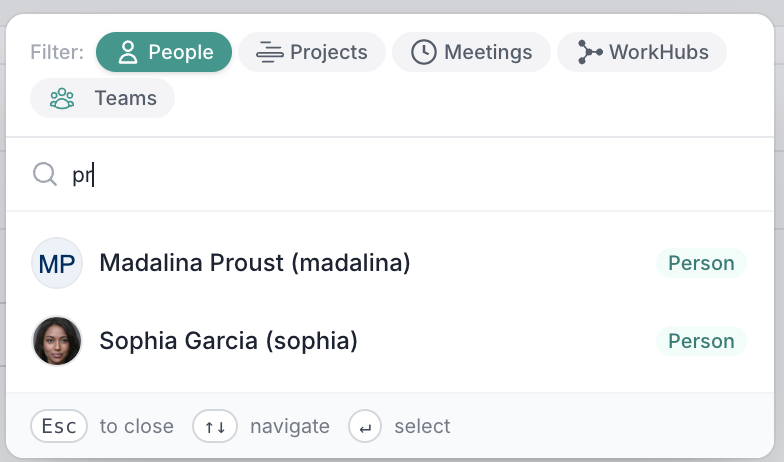Click the stacked-lines icon on the Projects chip
The width and height of the screenshot is (784, 462).
point(269,53)
